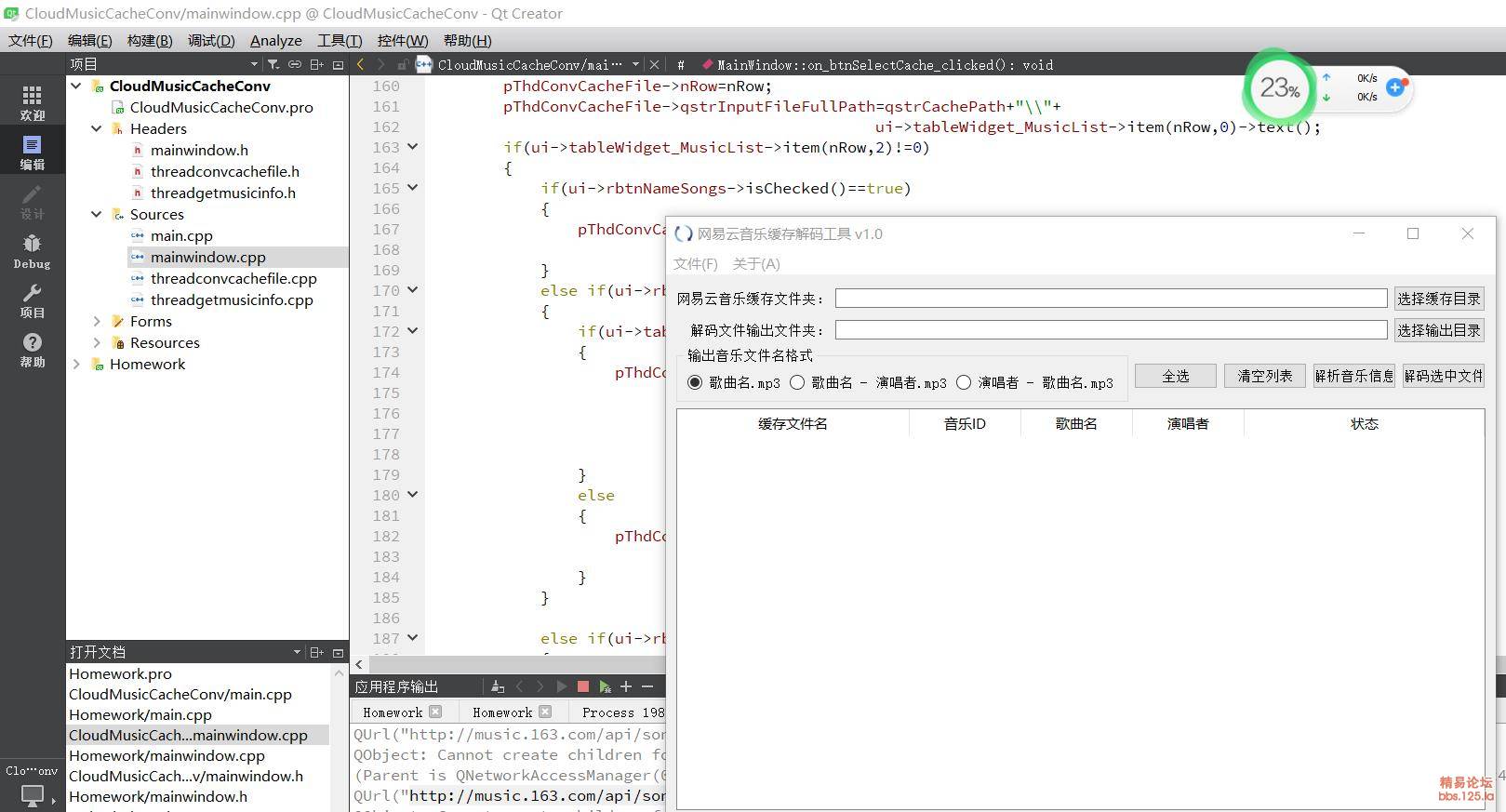
Task: Click 选择缓存目录 button
Action: coord(1438,299)
